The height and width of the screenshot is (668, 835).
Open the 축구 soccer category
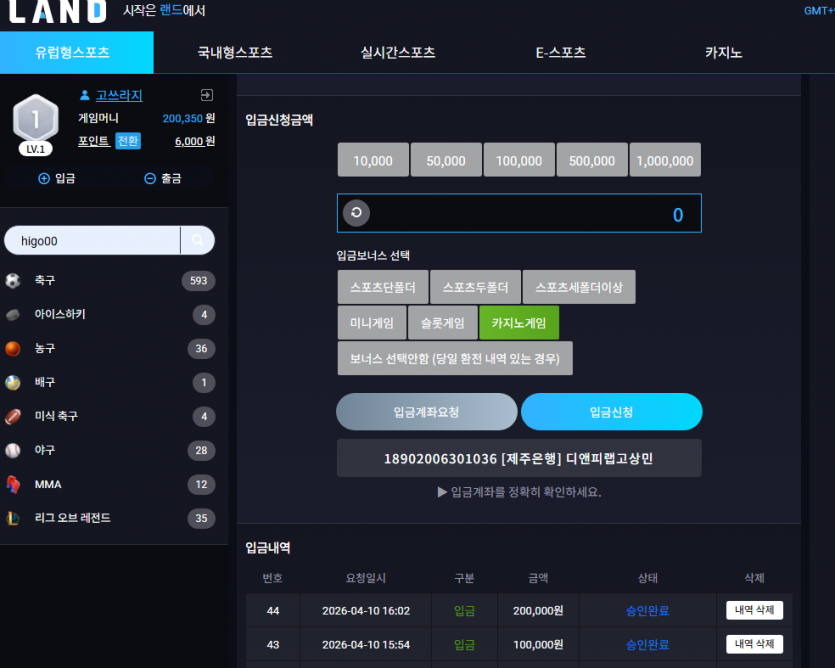point(110,280)
